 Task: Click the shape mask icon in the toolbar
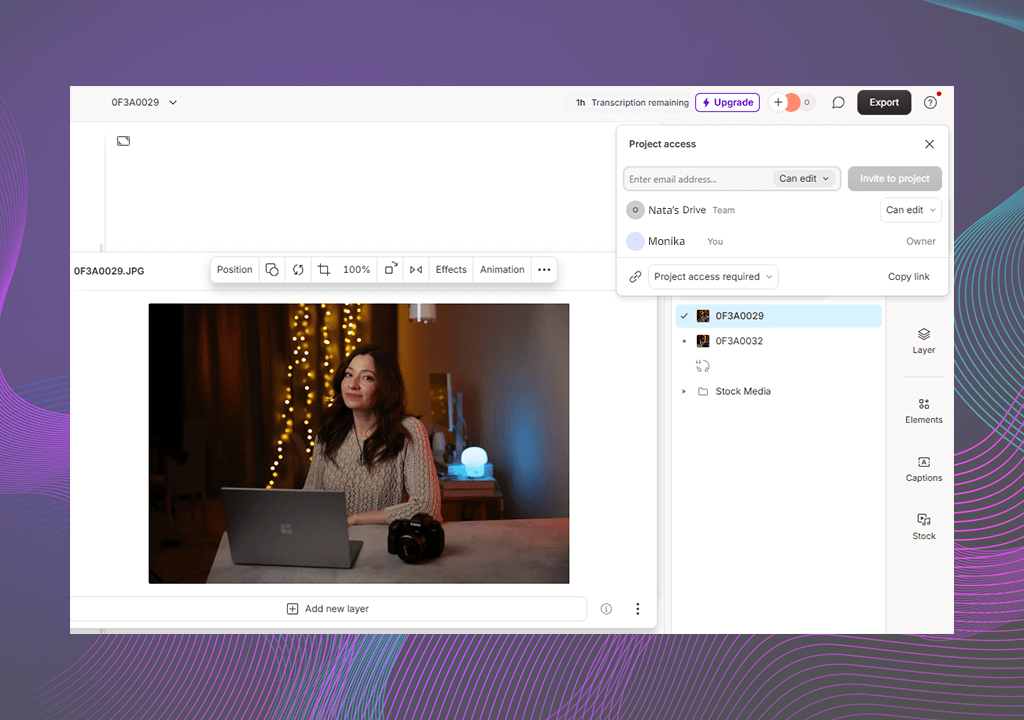[272, 269]
